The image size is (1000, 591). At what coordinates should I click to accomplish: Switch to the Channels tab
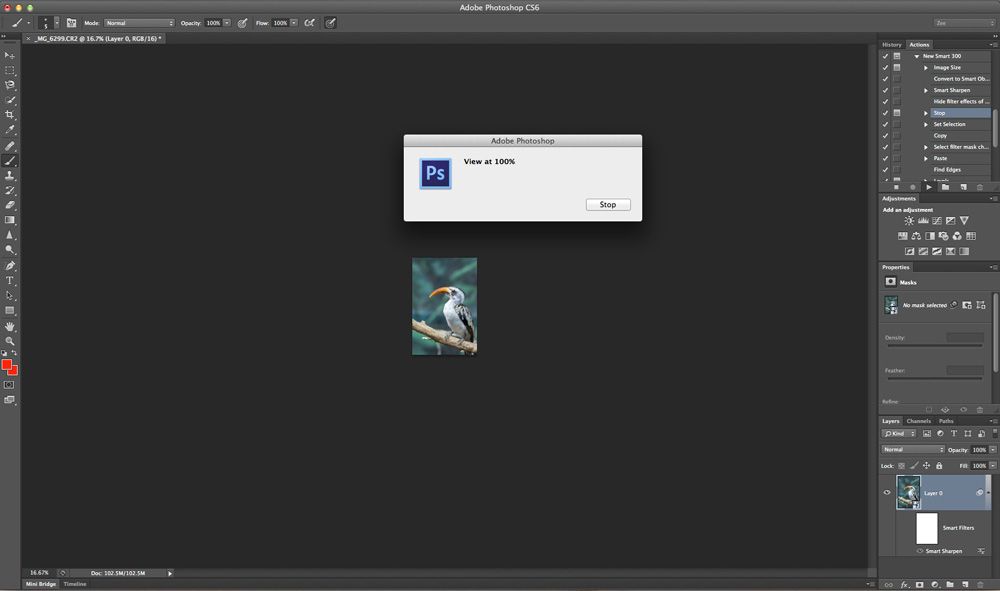click(x=918, y=421)
